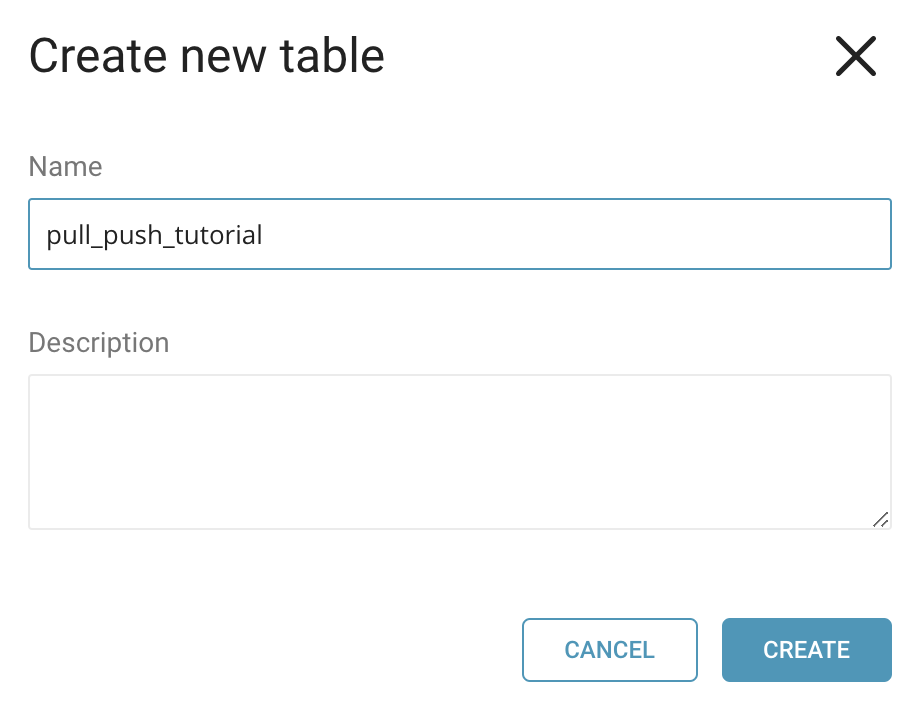Click the Description field label

98,343
